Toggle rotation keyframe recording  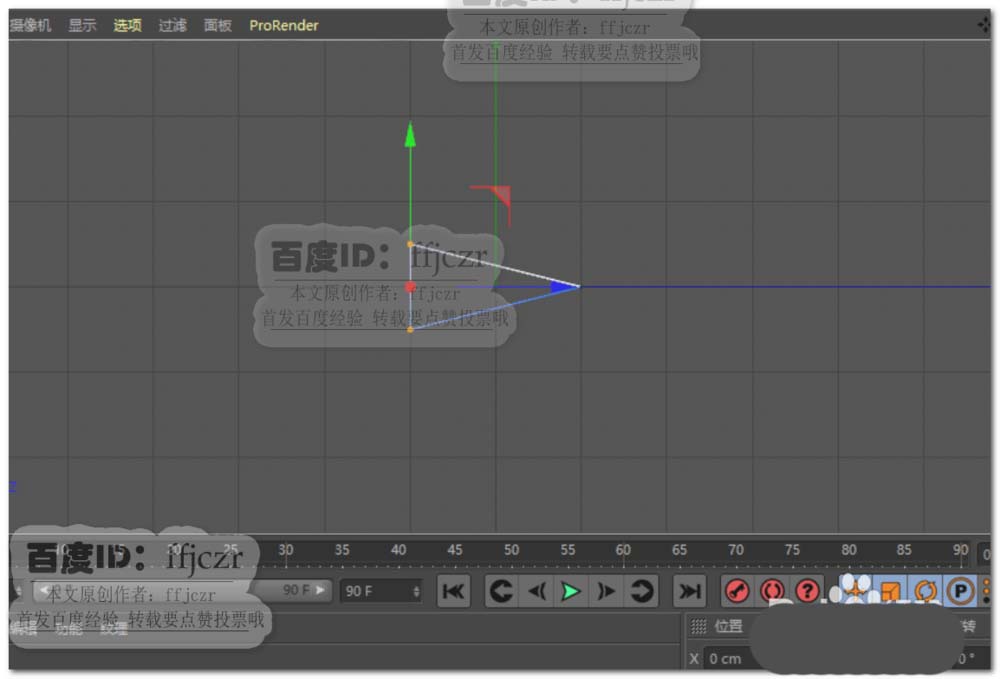pos(925,591)
